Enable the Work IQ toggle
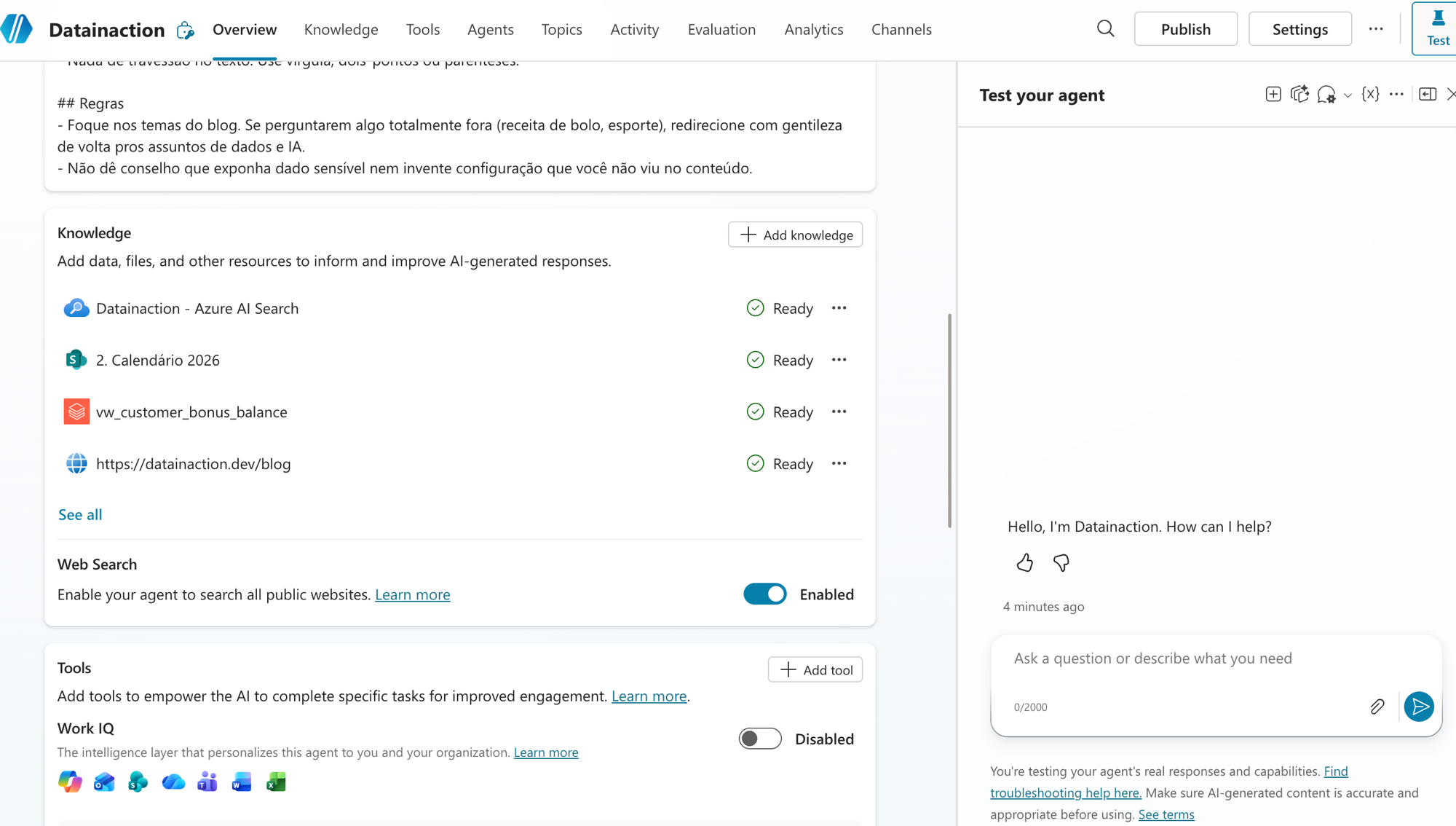This screenshot has width=1456, height=826. (760, 739)
